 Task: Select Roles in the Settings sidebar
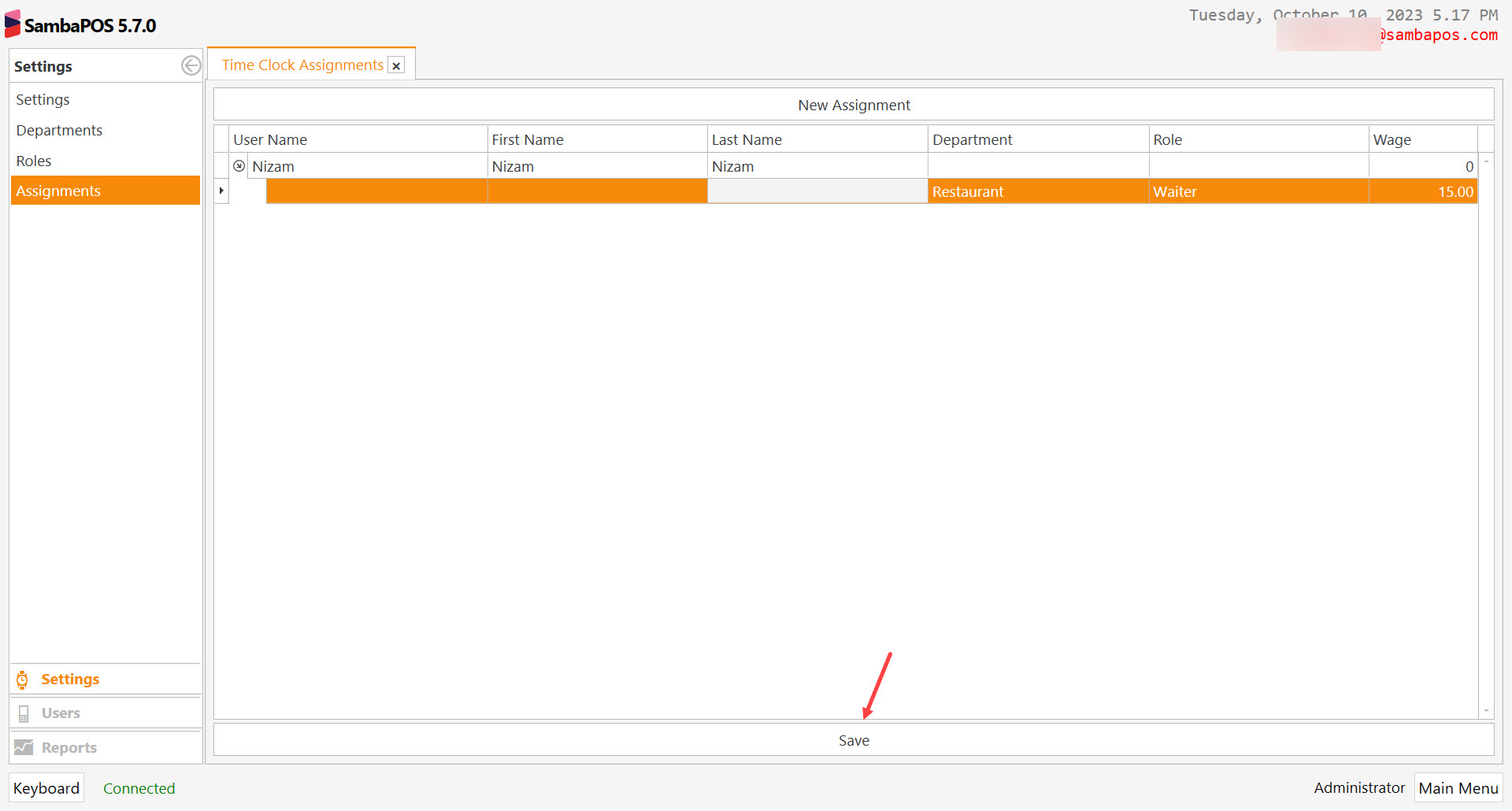34,161
